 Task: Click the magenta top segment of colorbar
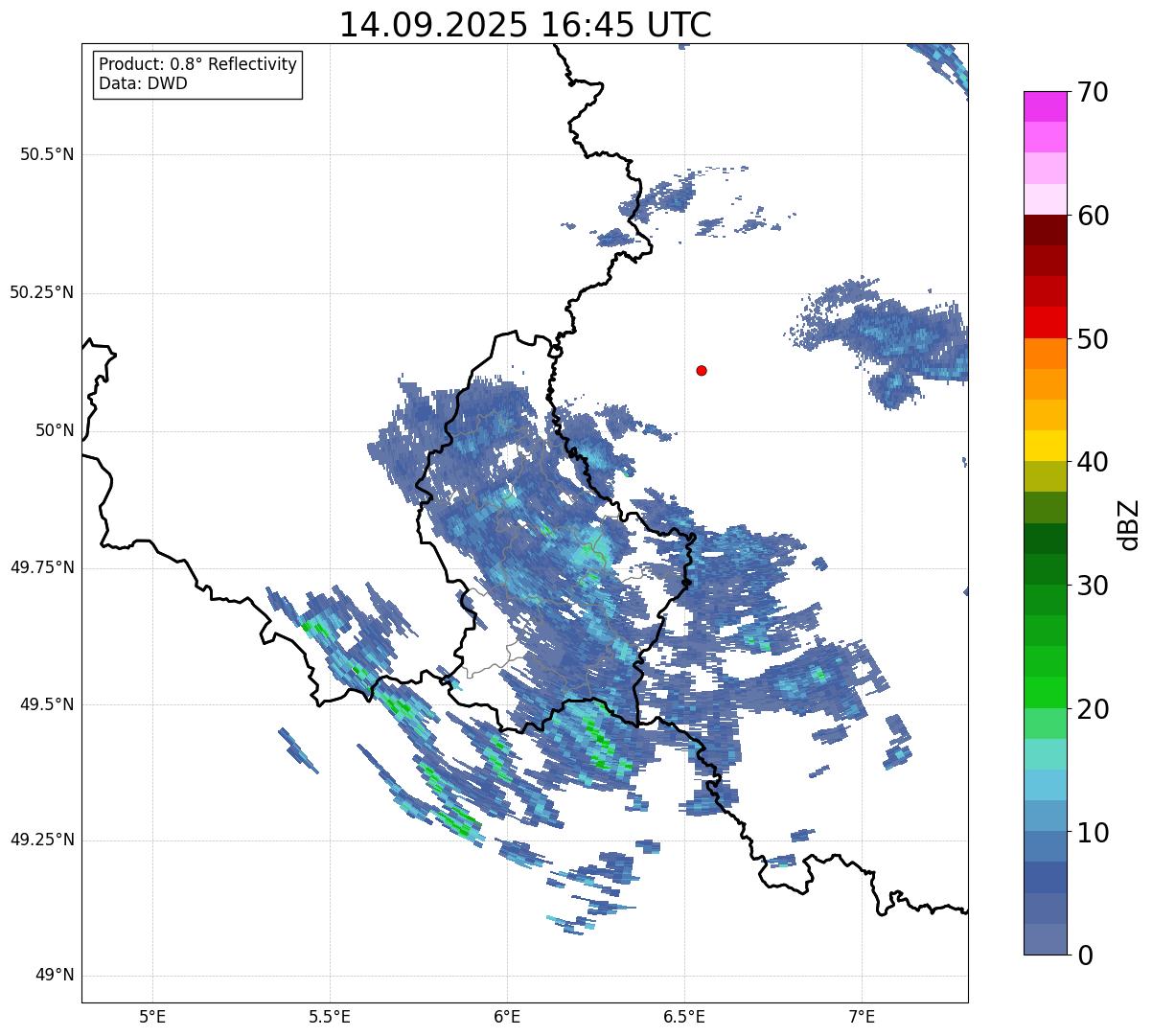point(1045,106)
